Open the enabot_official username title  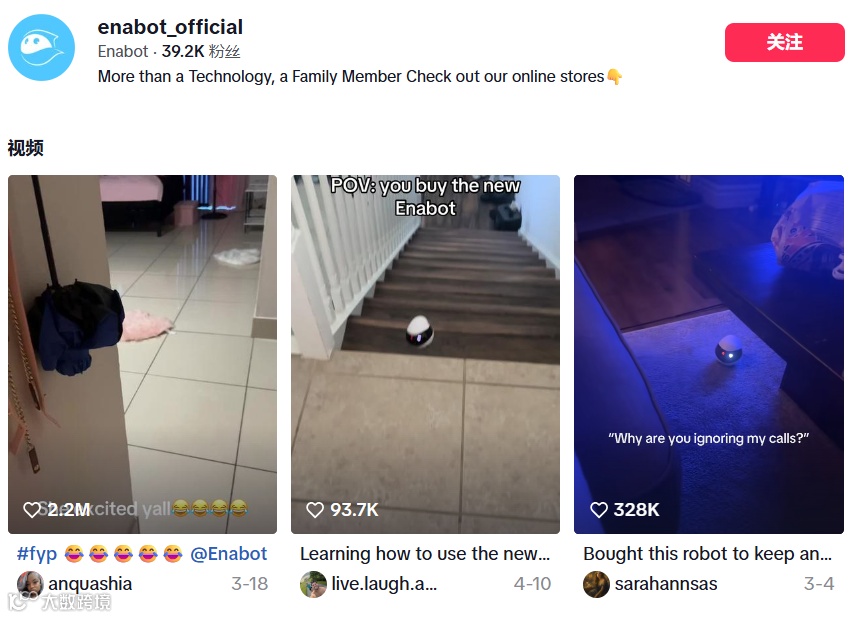[170, 27]
